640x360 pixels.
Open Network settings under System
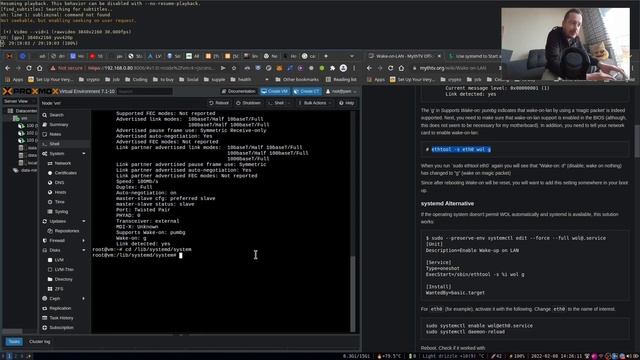click(62, 163)
